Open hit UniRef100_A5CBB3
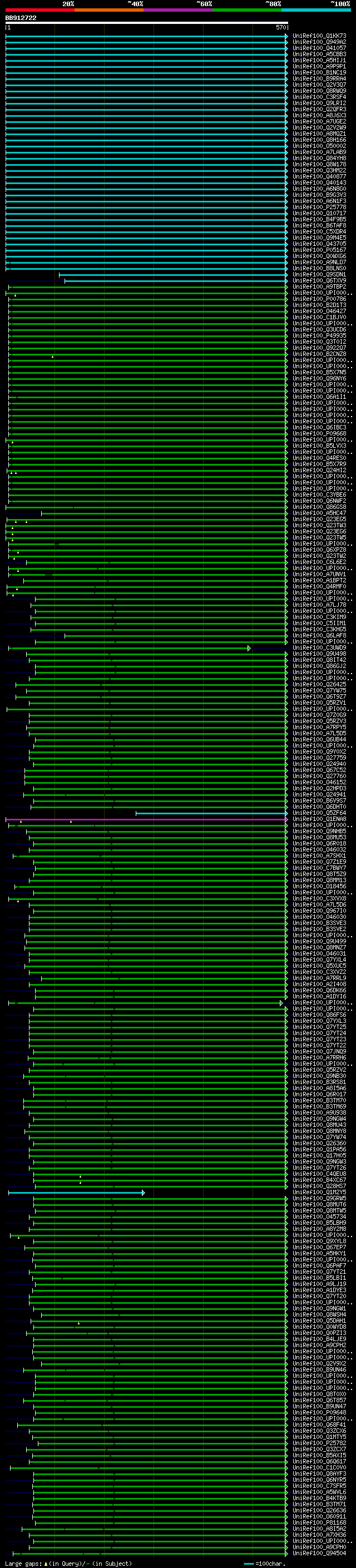Image resolution: width=356 pixels, height=1568 pixels. coord(319,54)
